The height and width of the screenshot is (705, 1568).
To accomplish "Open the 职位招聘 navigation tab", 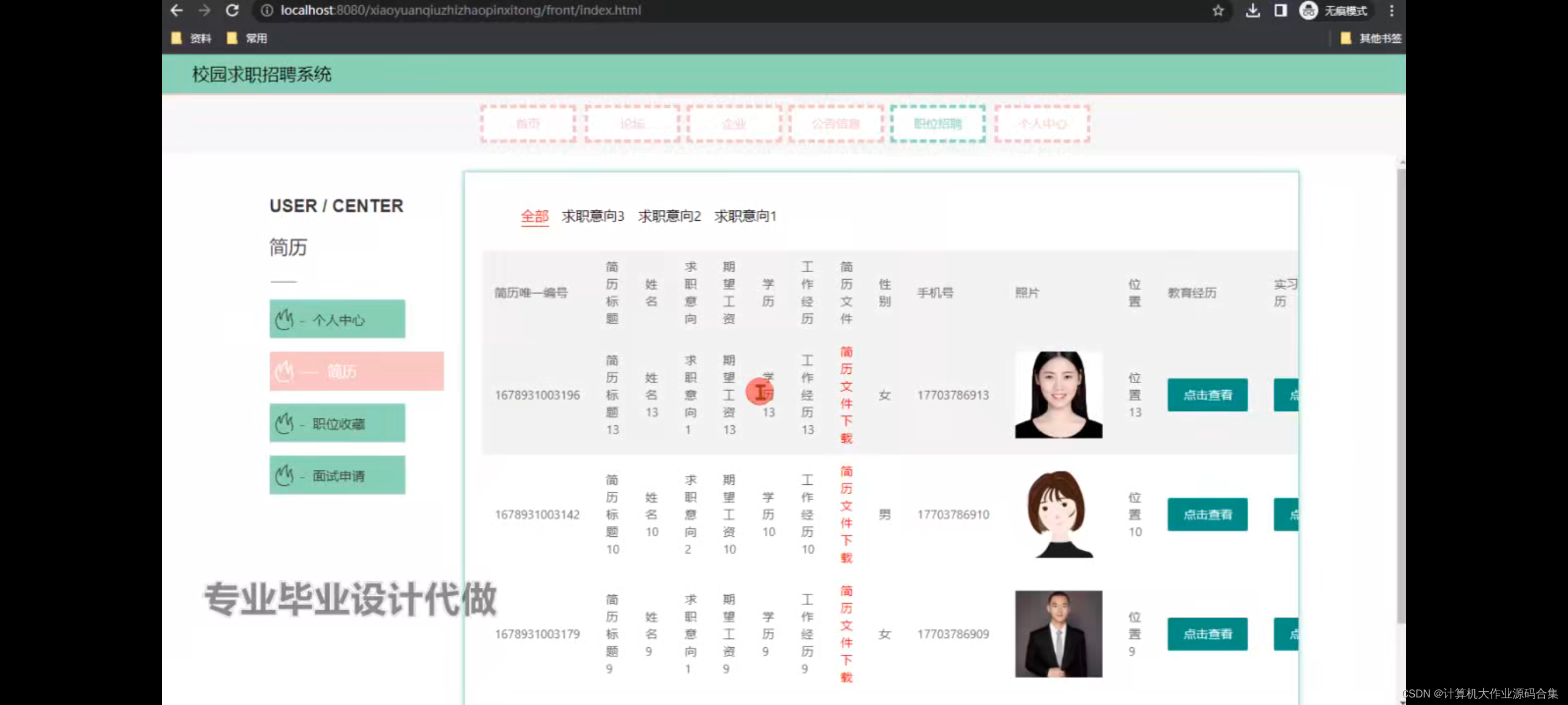I will click(937, 124).
